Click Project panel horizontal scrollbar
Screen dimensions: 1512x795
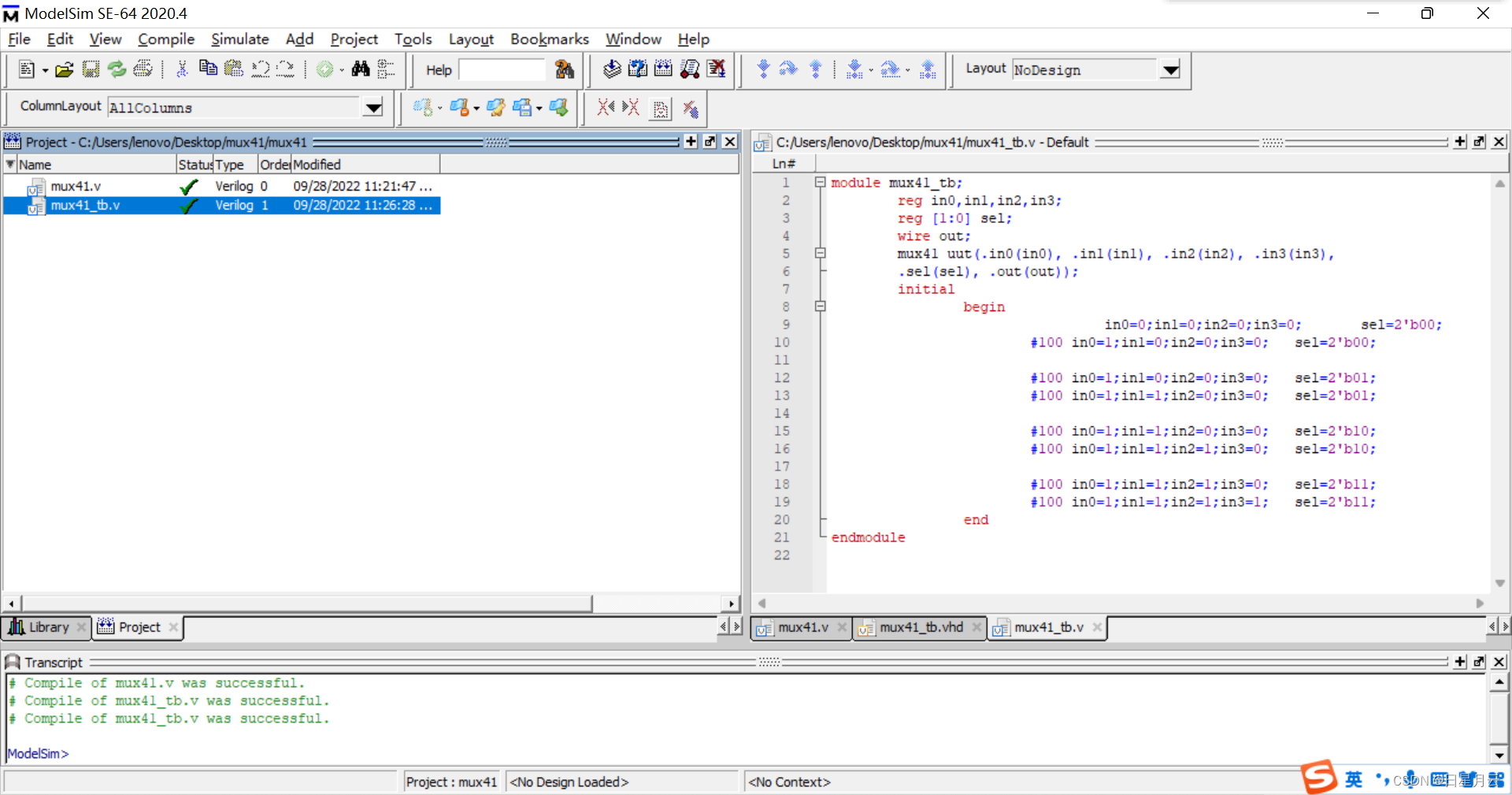pos(307,604)
